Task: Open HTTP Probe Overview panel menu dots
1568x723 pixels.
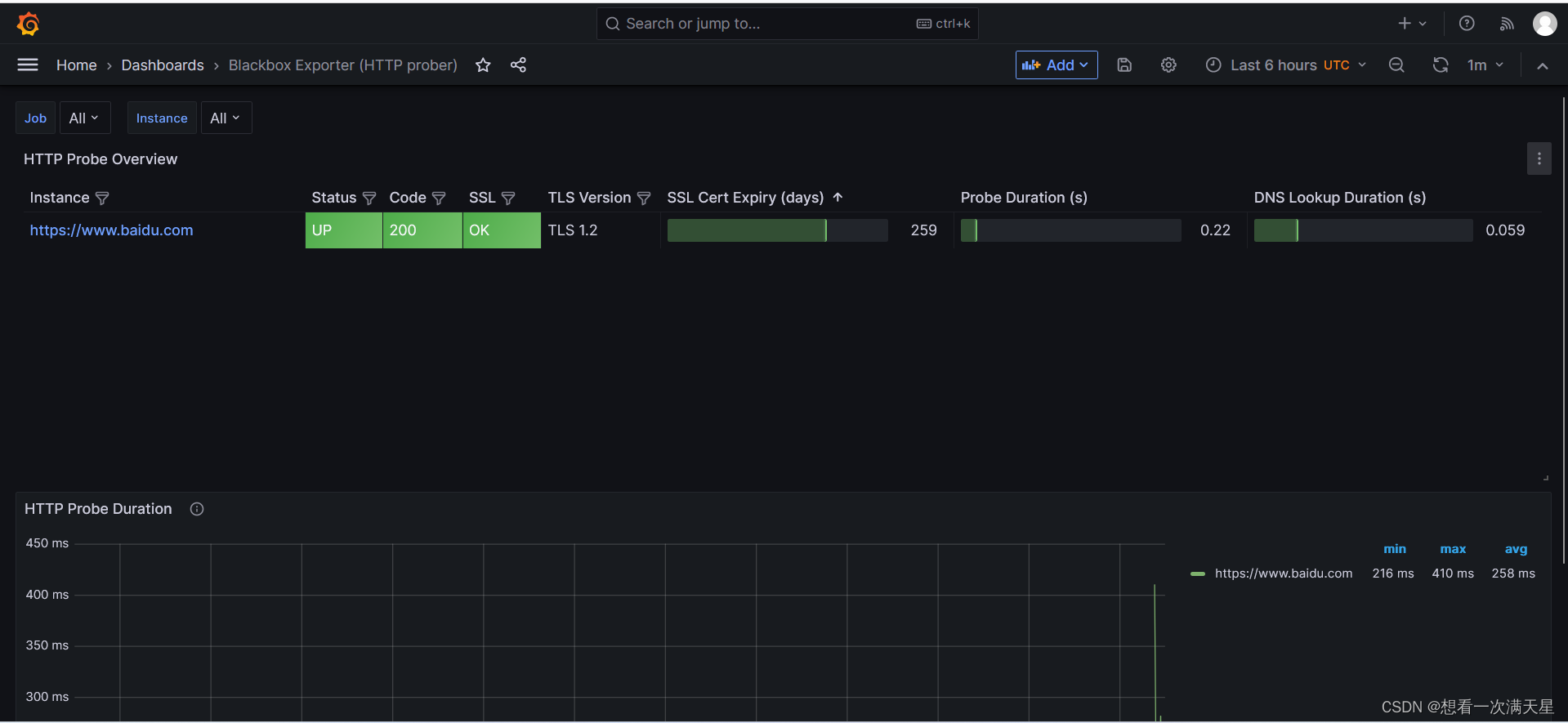Action: (x=1539, y=158)
